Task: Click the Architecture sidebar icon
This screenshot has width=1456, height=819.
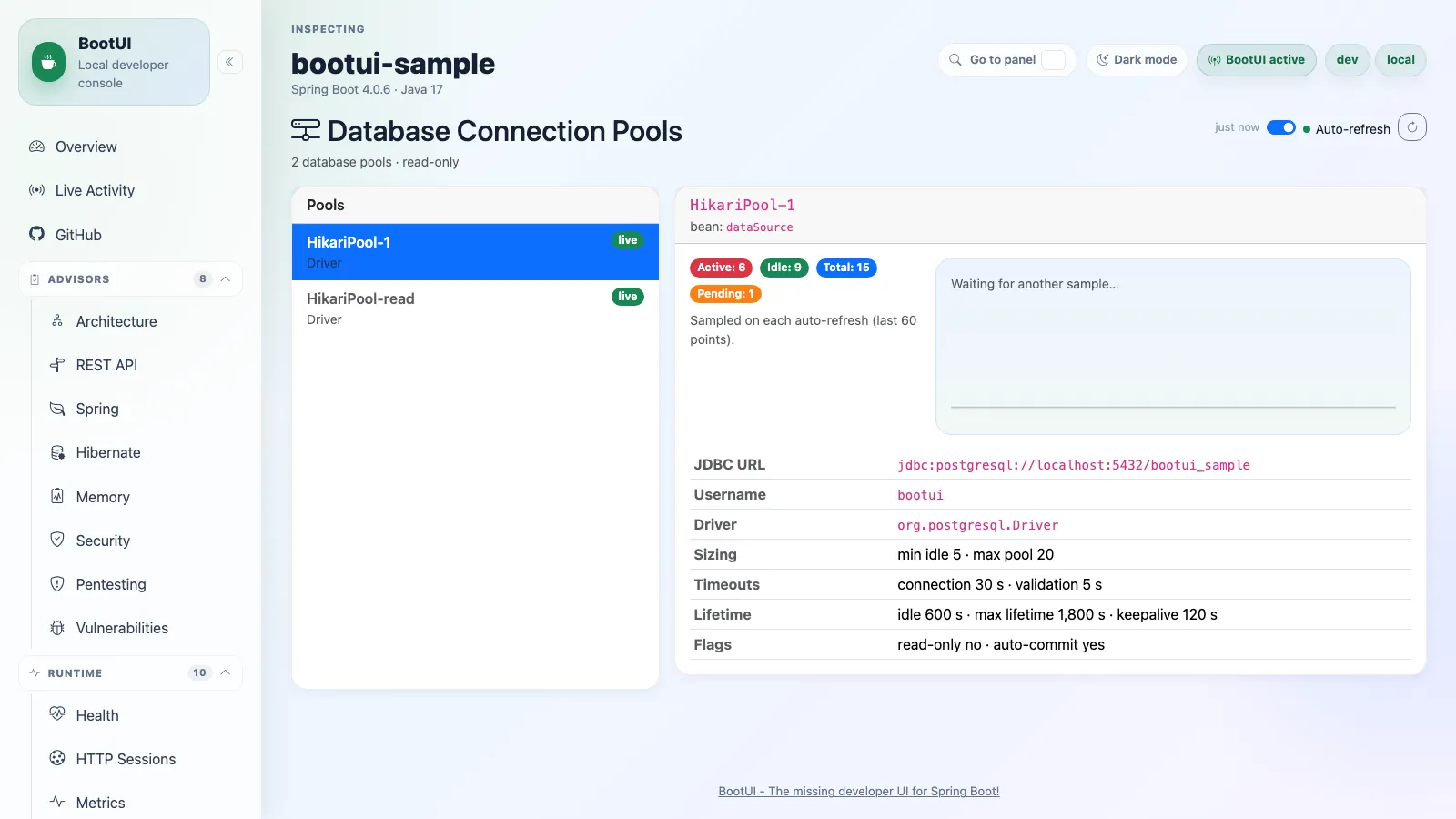Action: [57, 320]
